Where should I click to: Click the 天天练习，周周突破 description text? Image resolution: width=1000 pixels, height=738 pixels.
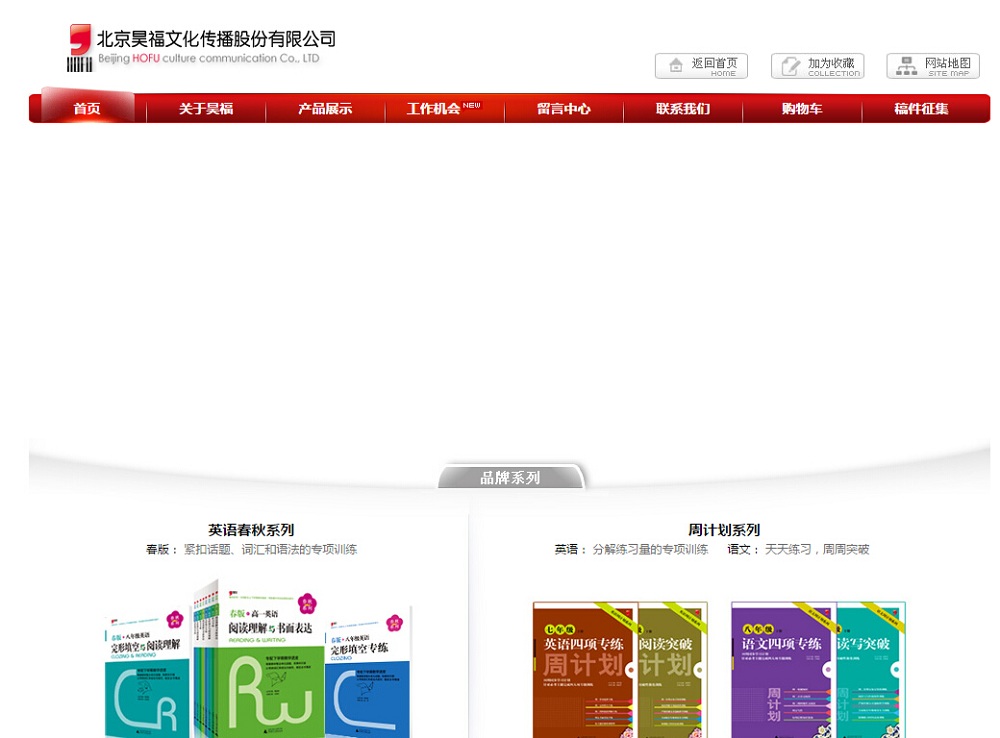pos(817,549)
